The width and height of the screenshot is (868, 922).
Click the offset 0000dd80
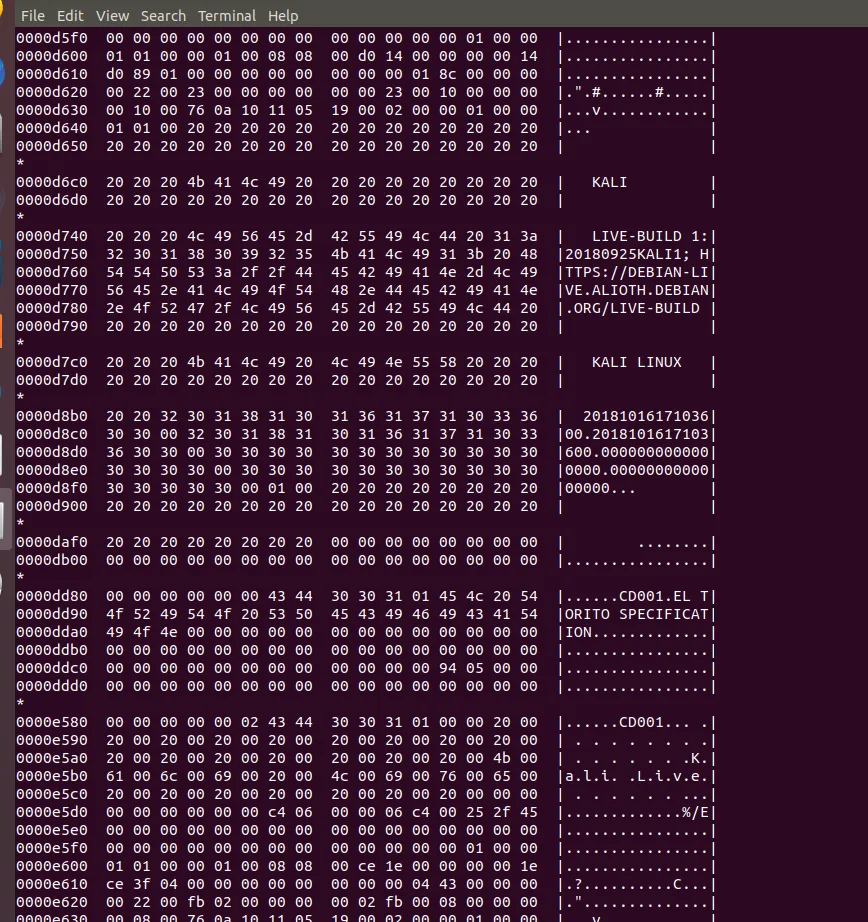(52, 596)
